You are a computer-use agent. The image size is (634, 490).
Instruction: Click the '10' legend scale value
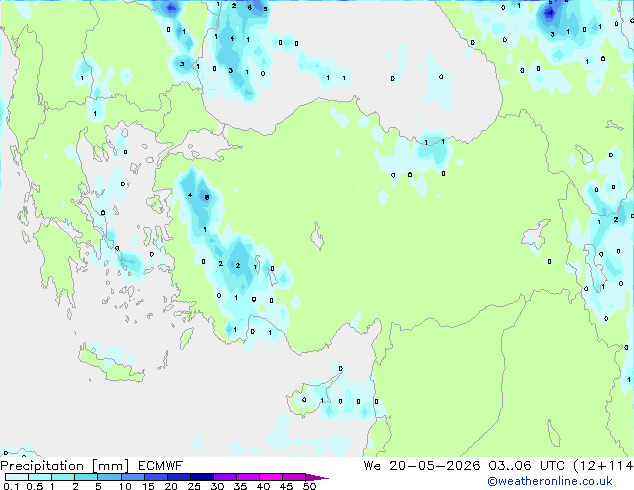125,486
